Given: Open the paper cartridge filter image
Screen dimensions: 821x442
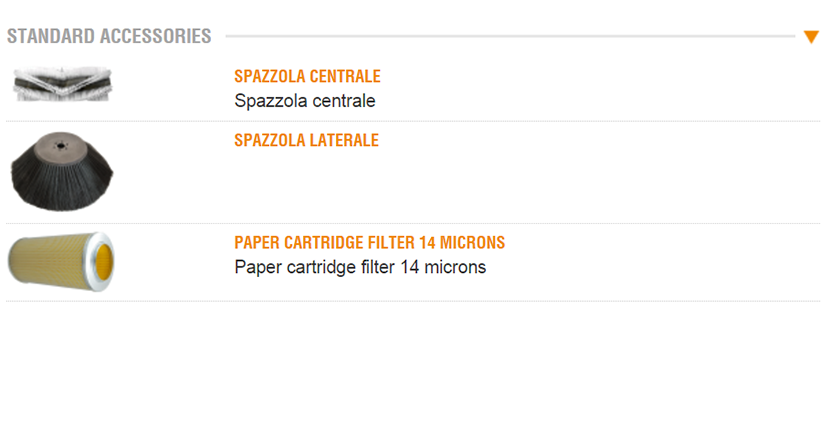Looking at the screenshot, I should (x=61, y=260).
